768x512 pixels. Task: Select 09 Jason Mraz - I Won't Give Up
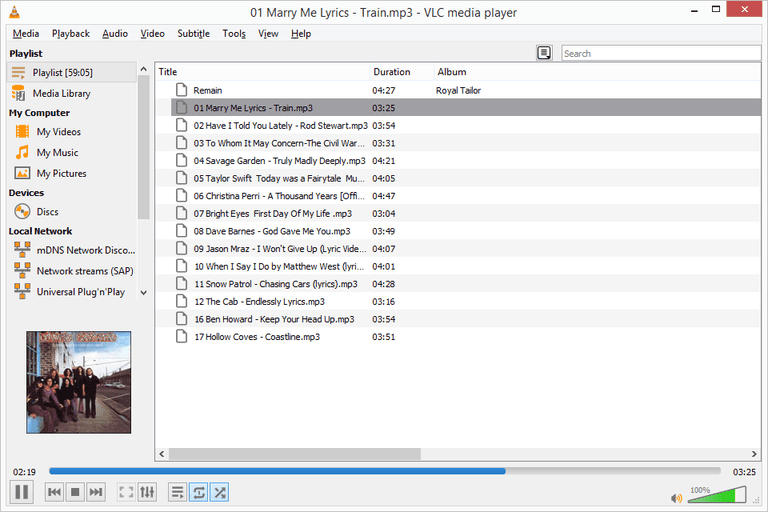pos(458,249)
